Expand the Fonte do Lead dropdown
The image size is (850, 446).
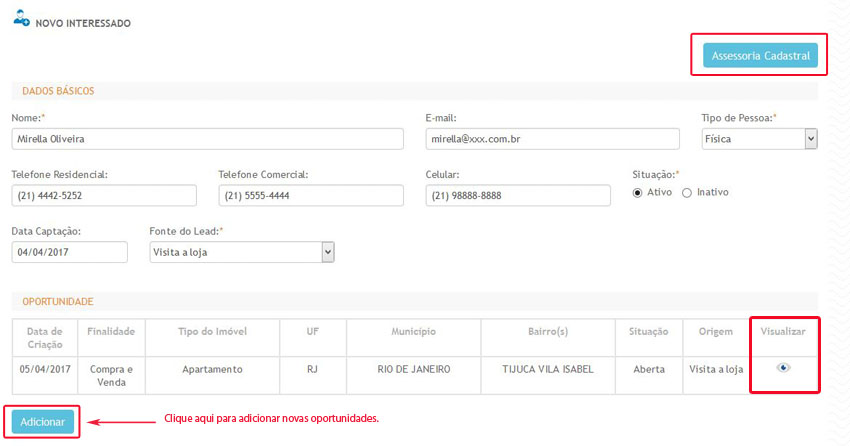[x=241, y=253]
